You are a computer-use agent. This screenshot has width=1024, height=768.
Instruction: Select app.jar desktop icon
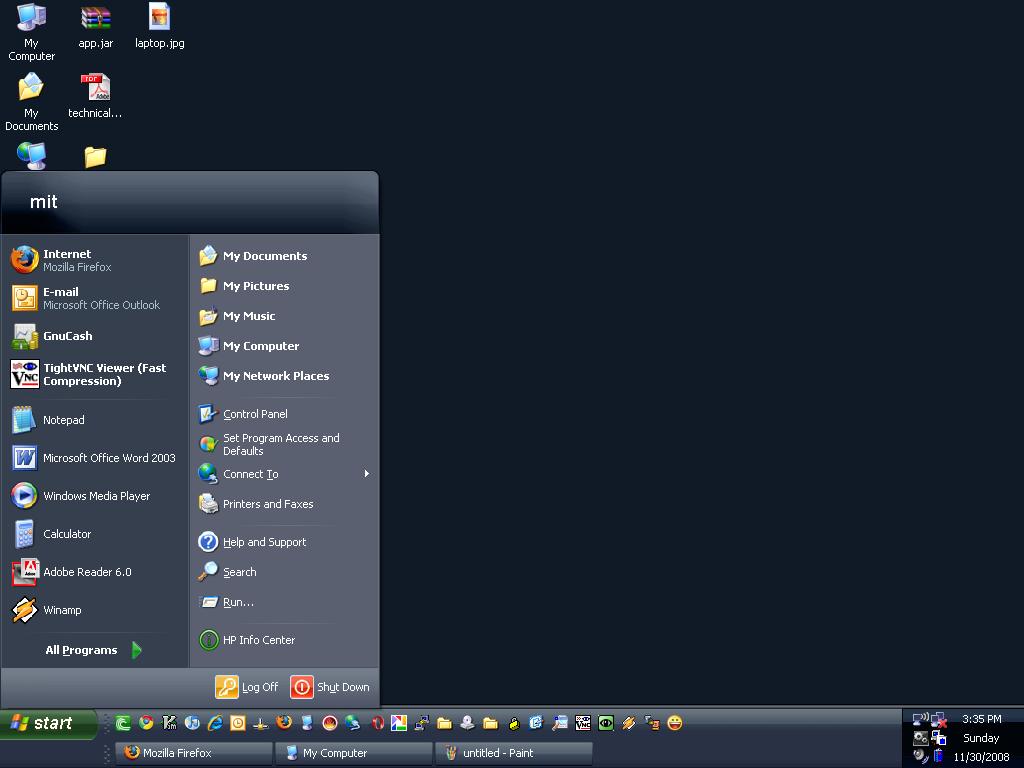point(95,26)
